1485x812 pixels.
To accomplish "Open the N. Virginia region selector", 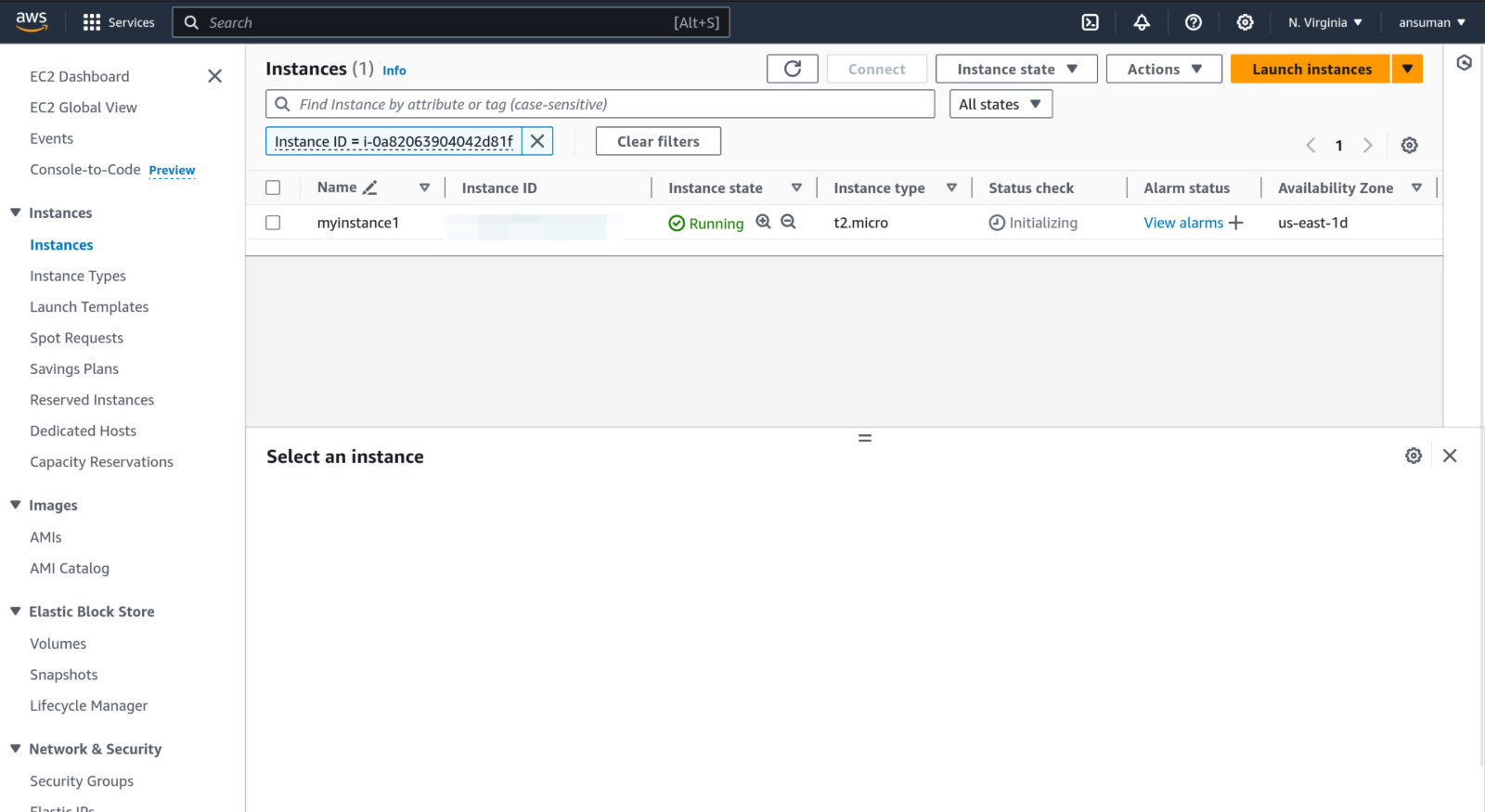I will 1324,22.
